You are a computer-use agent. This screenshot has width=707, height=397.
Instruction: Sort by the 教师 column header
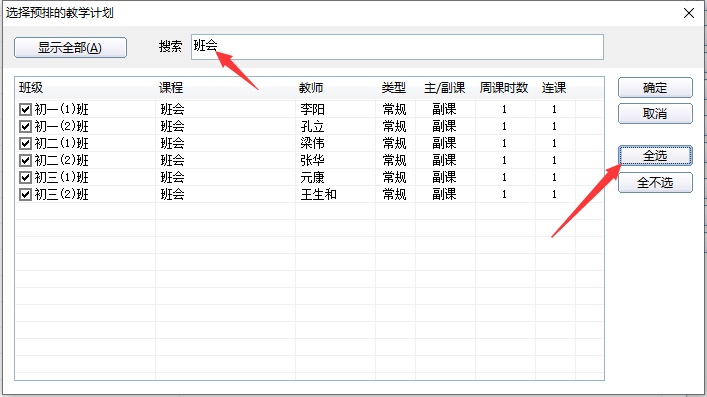[335, 88]
